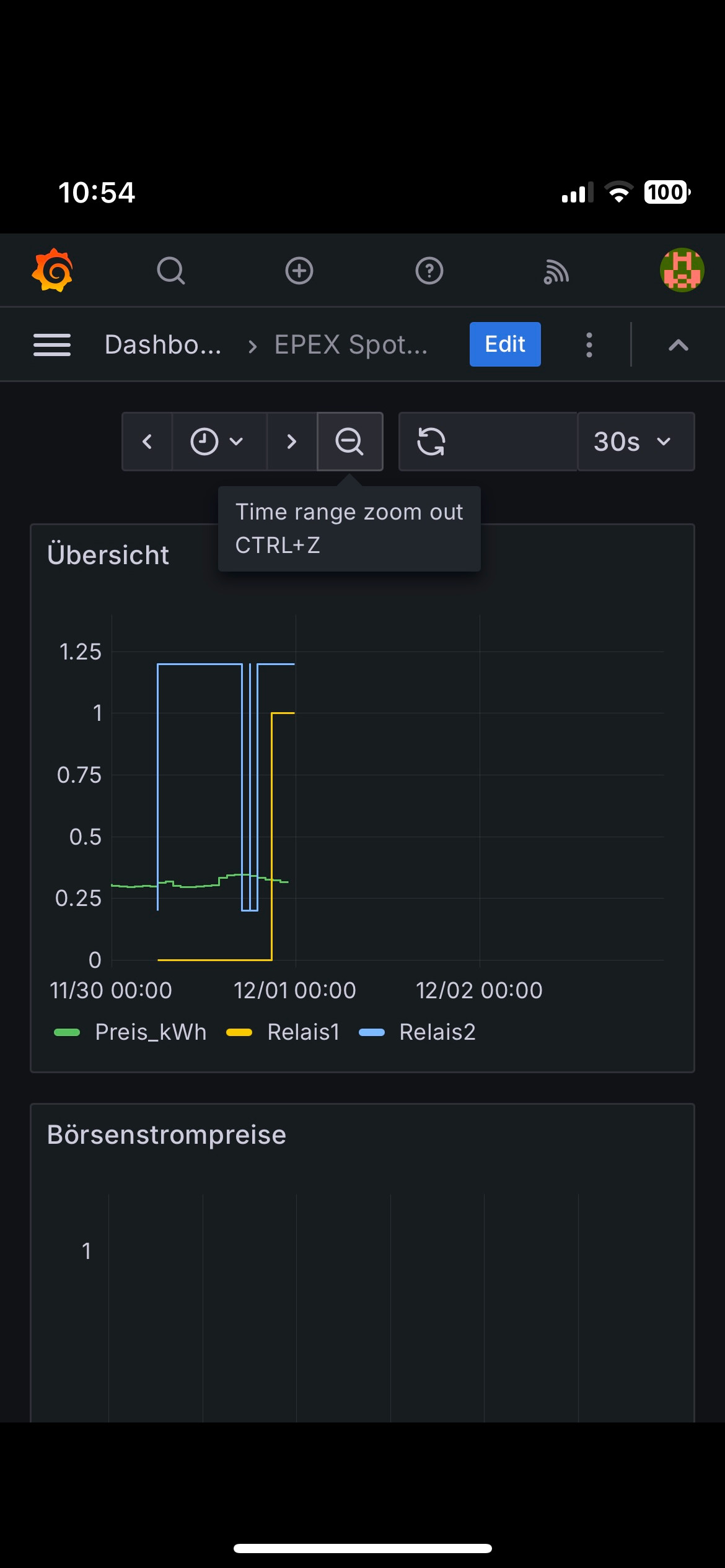Shift time range backward
Screen dimensions: 725x1568
point(147,442)
